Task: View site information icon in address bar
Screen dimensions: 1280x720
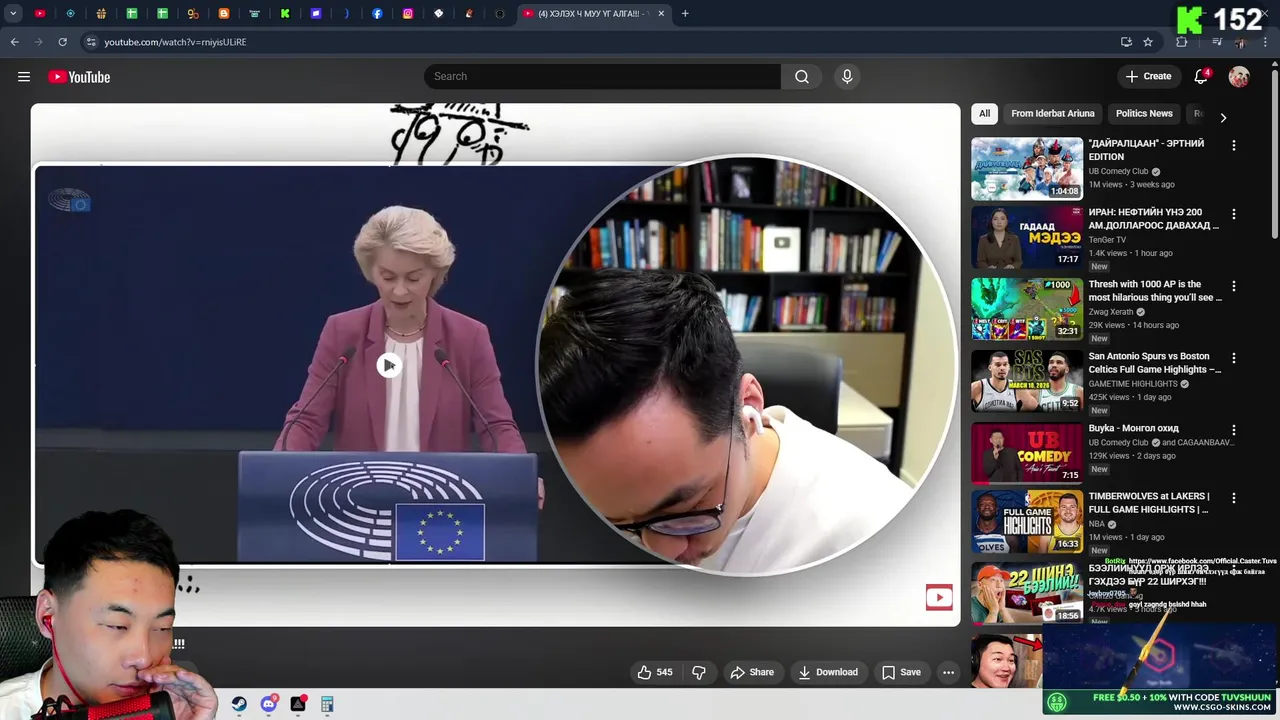Action: [91, 42]
